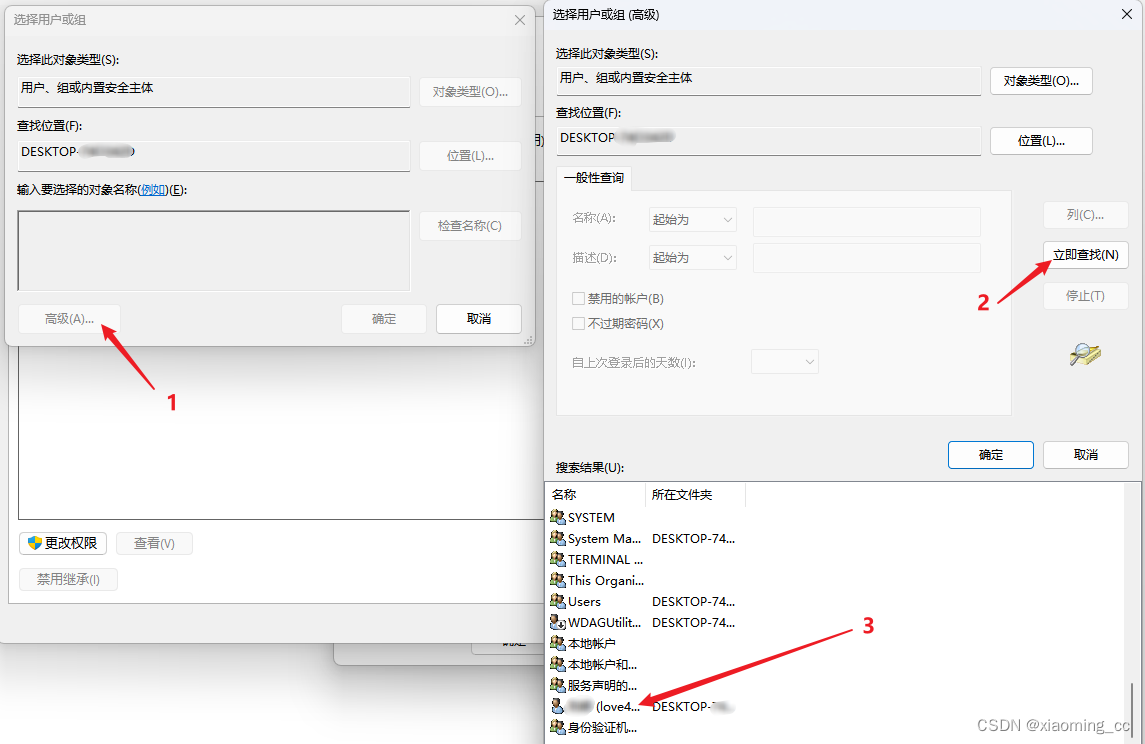Click the 查看(V) button
Image resolution: width=1145 pixels, height=744 pixels.
pyautogui.click(x=154, y=543)
